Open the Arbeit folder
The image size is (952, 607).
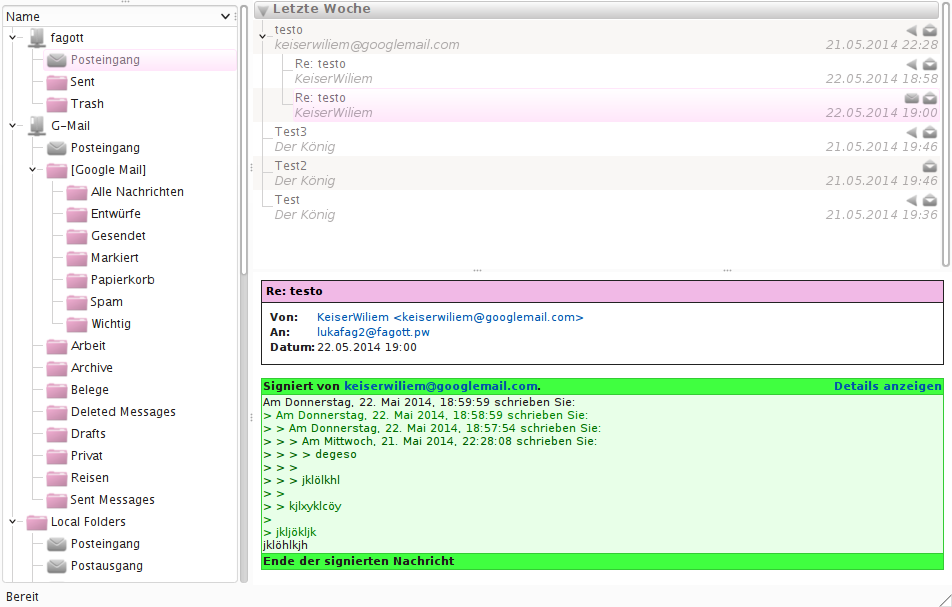coord(88,346)
